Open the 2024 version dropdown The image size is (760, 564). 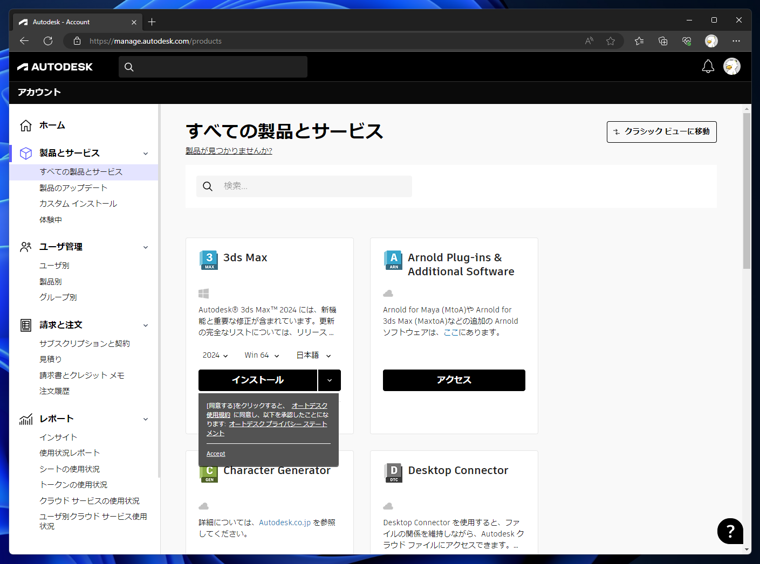click(x=215, y=355)
